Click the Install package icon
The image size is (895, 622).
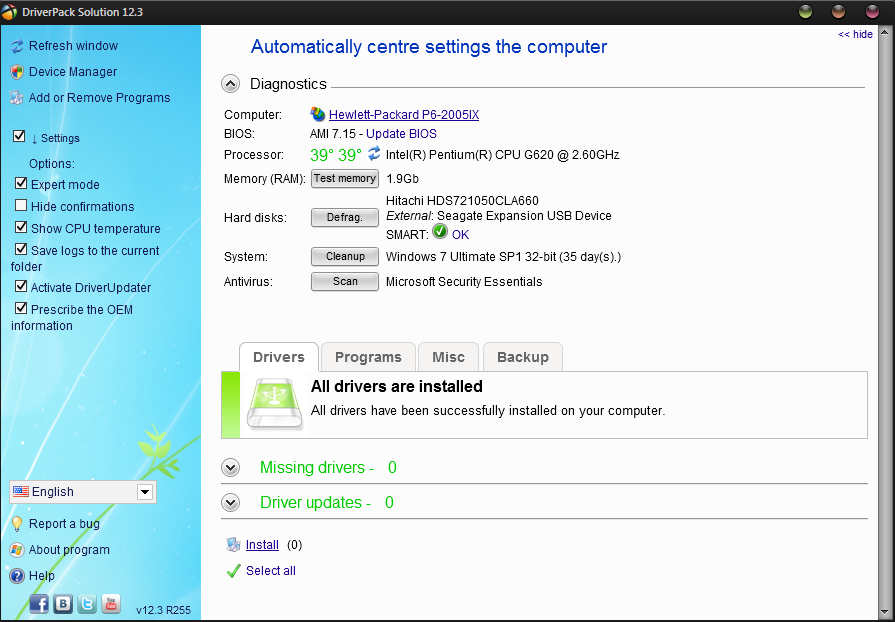point(233,544)
